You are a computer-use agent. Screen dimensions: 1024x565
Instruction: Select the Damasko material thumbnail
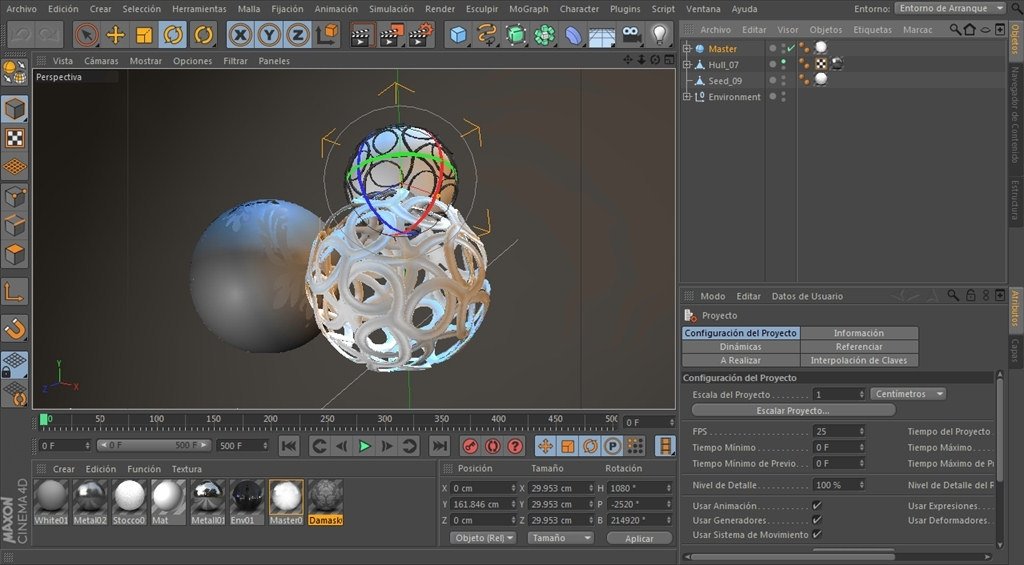pyautogui.click(x=325, y=497)
